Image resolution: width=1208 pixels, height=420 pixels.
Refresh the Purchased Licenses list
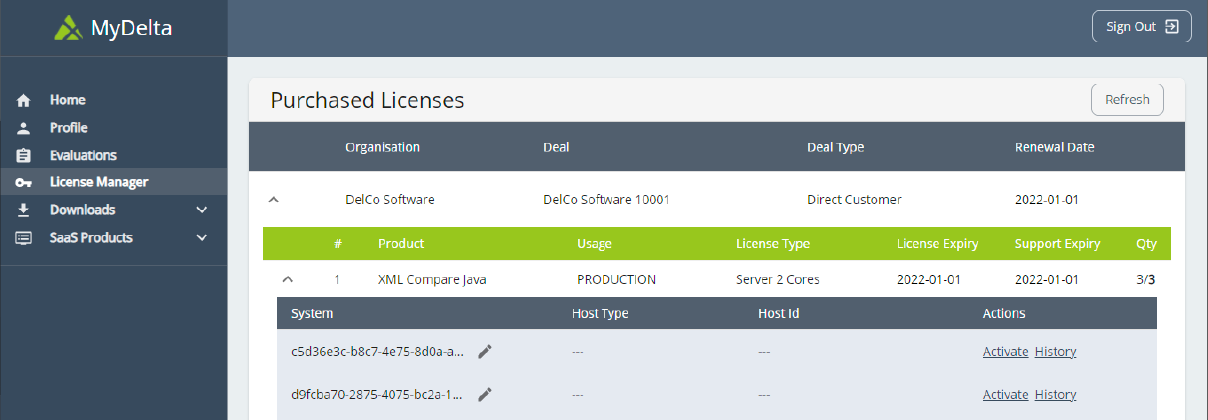1127,100
